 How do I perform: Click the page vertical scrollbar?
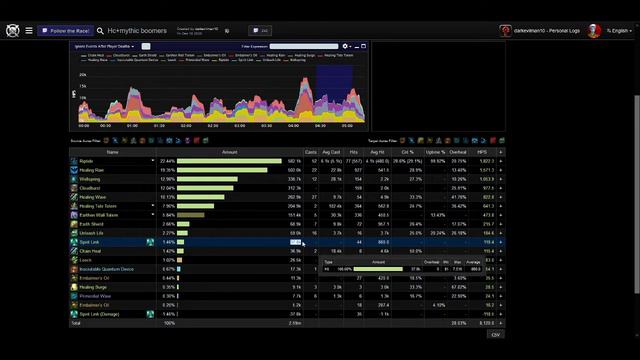click(637, 194)
